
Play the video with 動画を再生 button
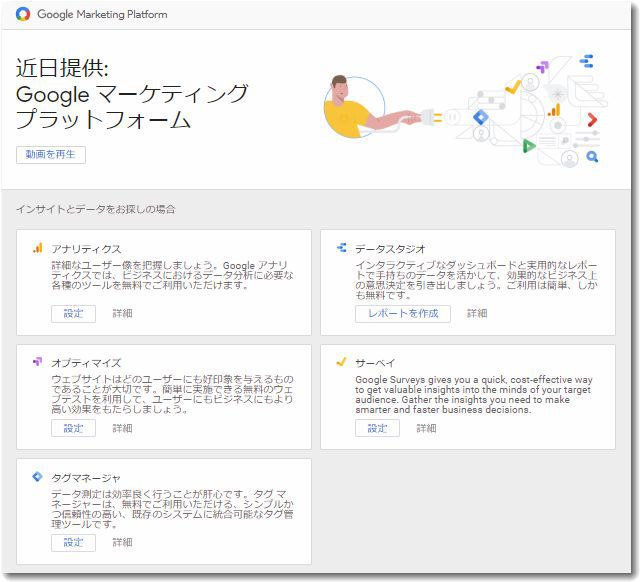(51, 155)
